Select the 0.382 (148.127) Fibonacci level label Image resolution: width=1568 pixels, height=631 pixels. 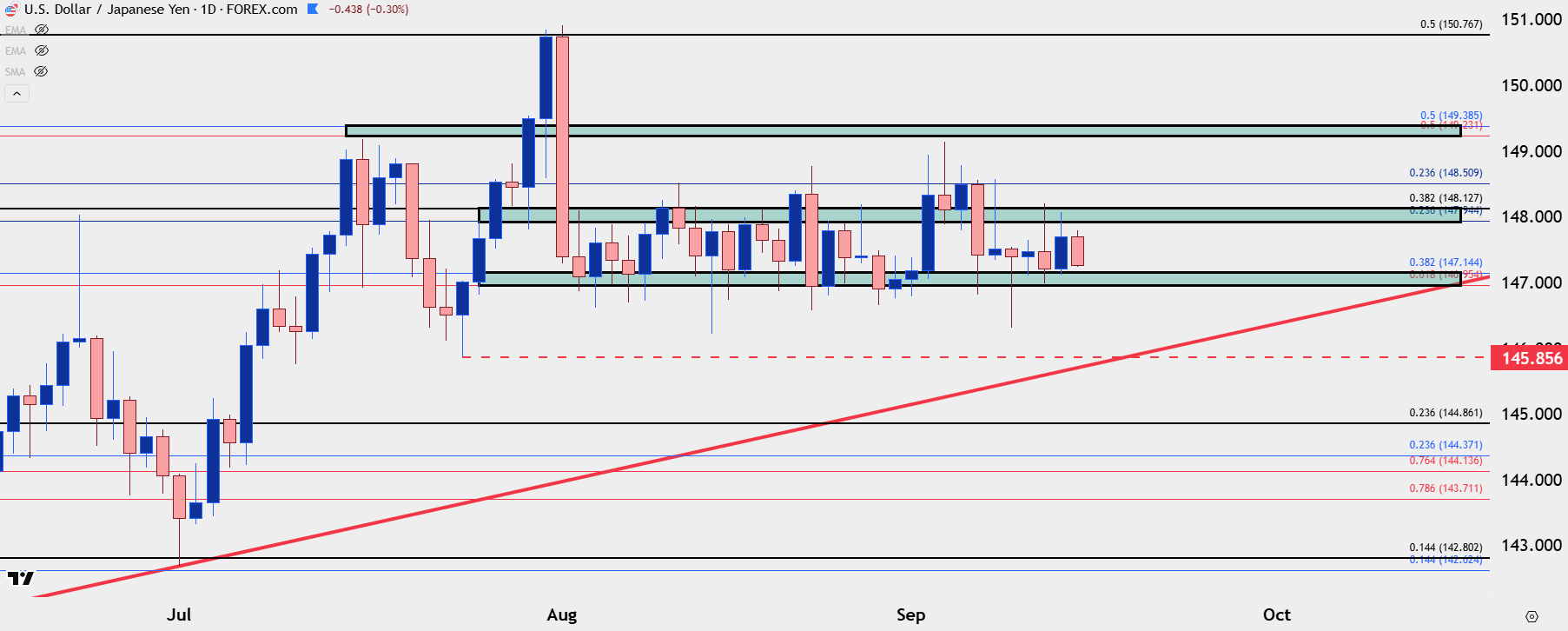[1446, 198]
